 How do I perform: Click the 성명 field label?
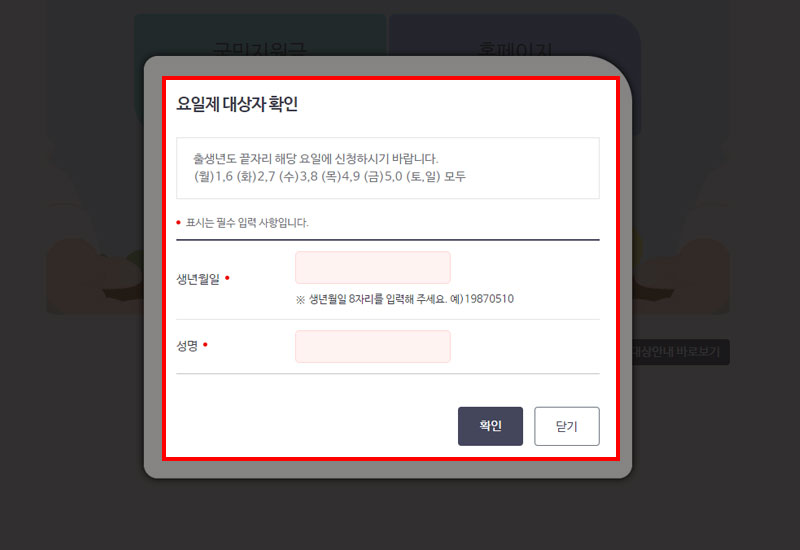click(x=187, y=346)
